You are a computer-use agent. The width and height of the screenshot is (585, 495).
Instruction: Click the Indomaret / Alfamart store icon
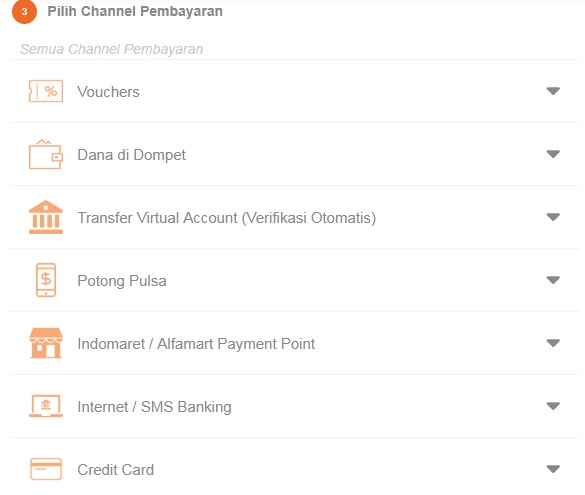pos(46,343)
